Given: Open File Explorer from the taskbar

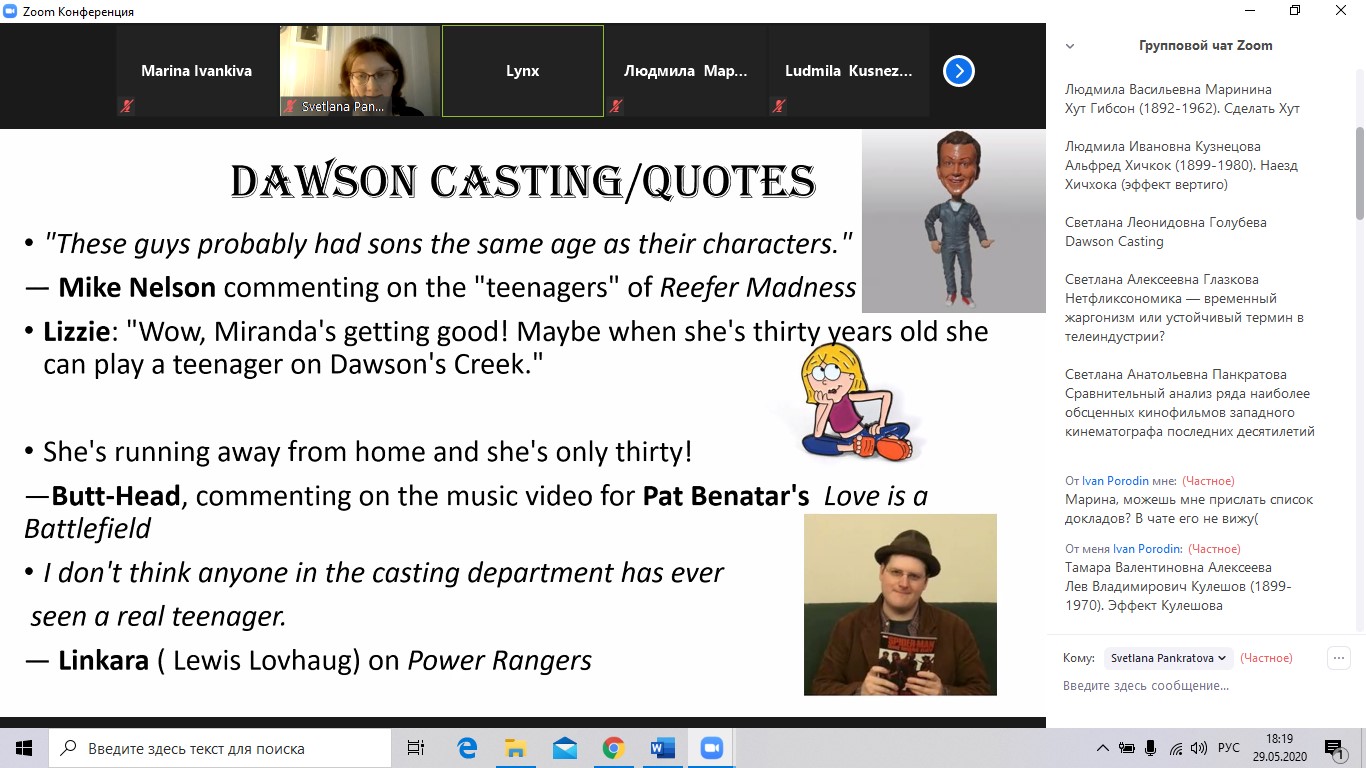Looking at the screenshot, I should coord(516,748).
